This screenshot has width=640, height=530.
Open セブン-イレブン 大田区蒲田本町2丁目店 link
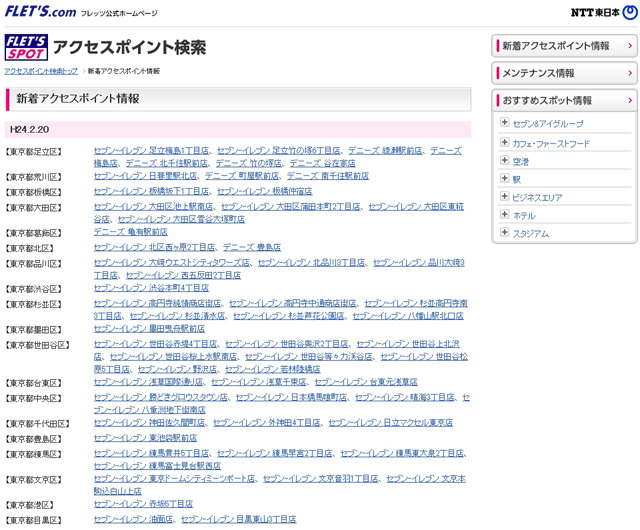tap(291, 207)
